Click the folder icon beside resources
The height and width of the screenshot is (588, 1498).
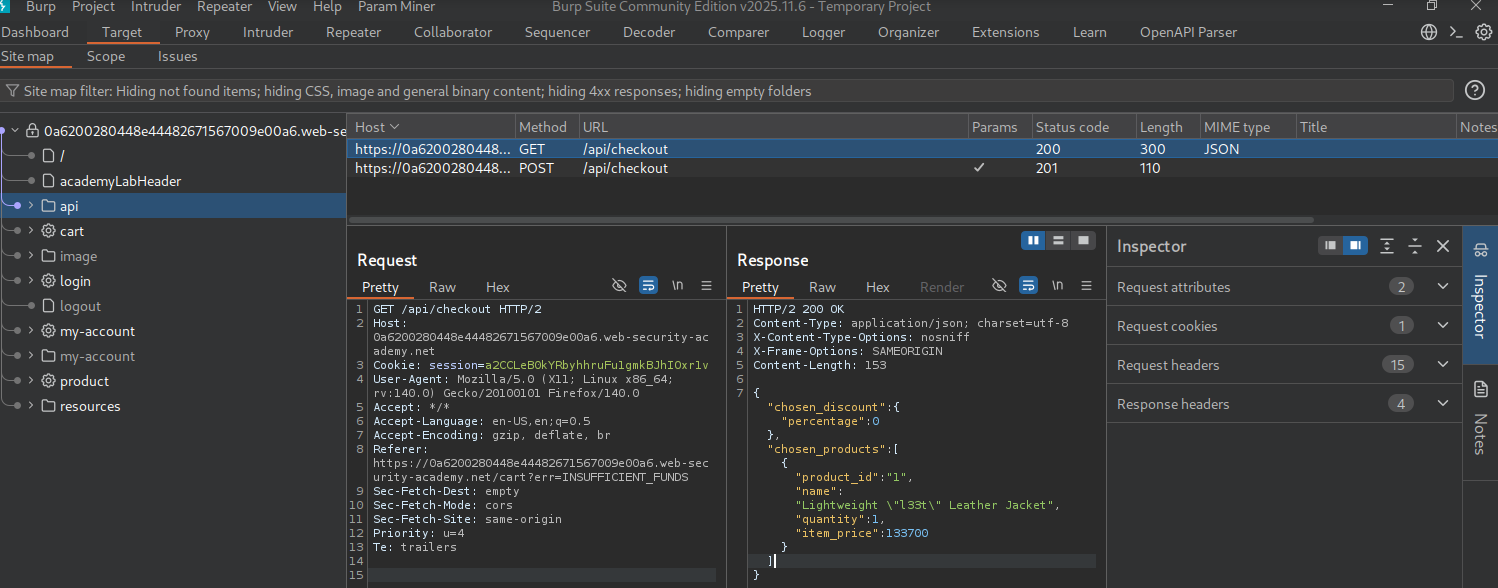point(48,406)
